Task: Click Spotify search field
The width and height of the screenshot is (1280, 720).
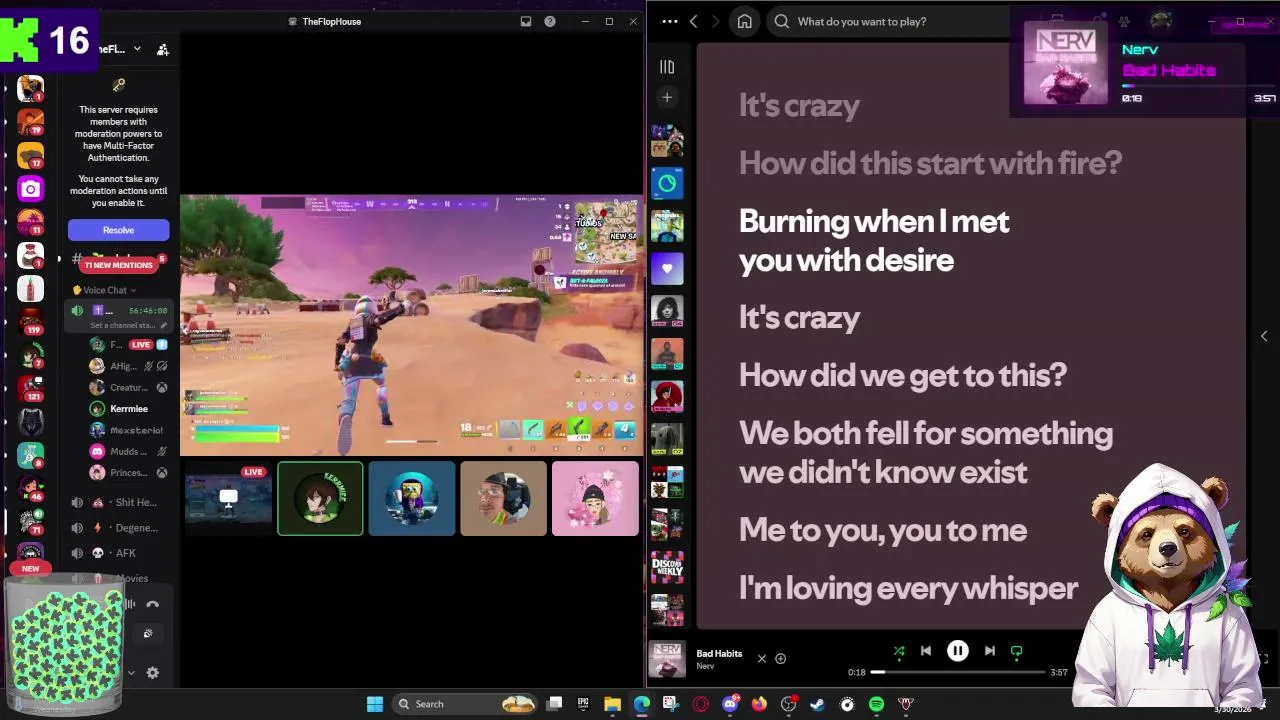Action: [890, 21]
